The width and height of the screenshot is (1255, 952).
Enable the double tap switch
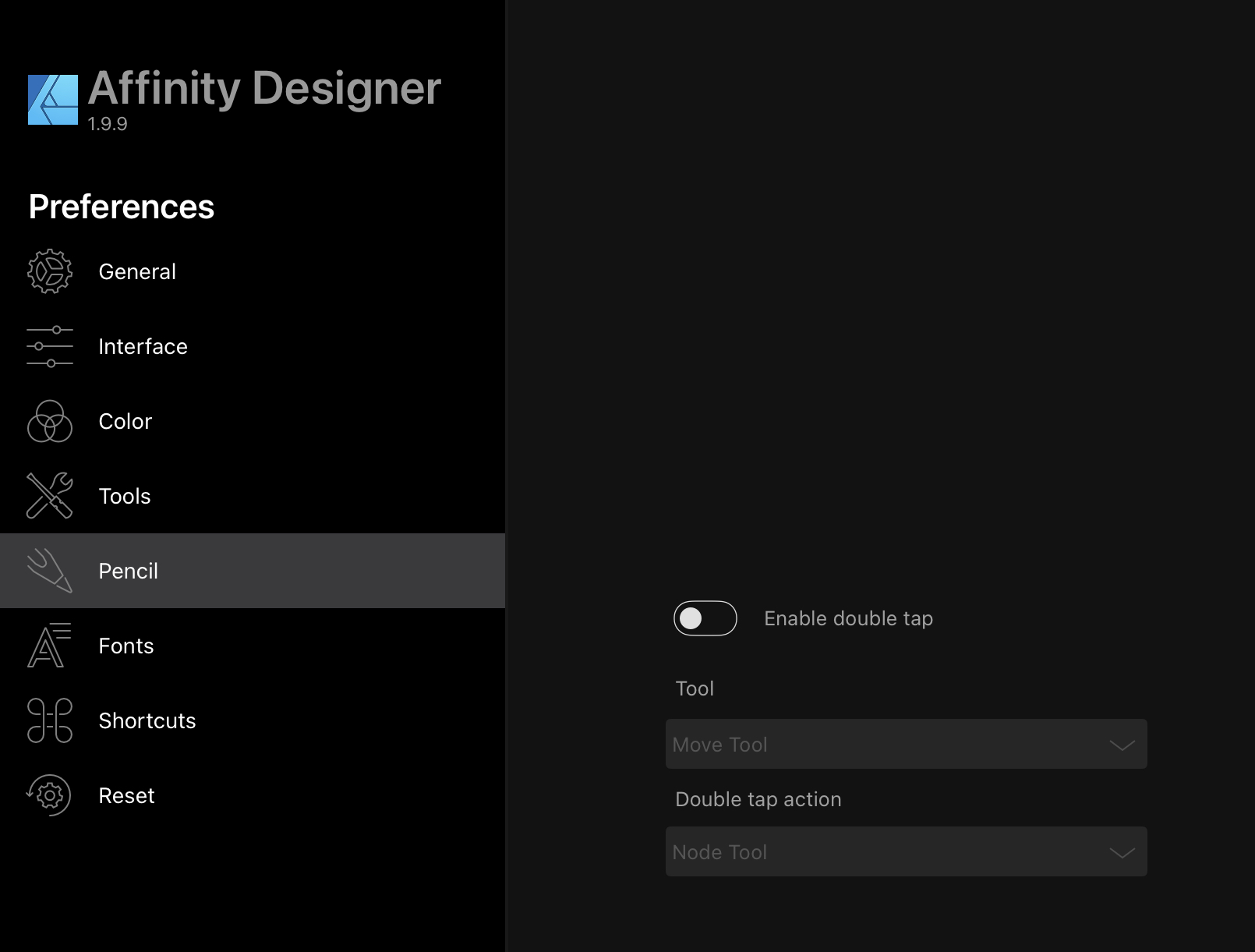pos(705,618)
